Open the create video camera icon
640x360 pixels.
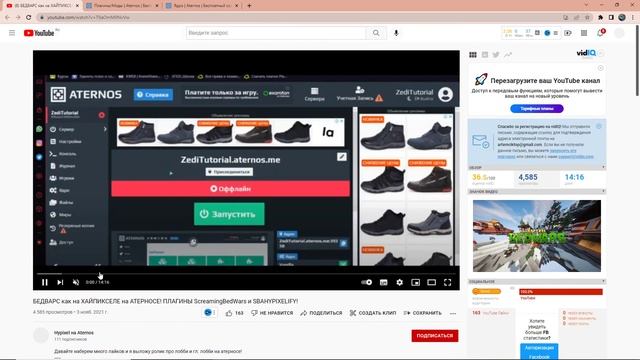(568, 33)
